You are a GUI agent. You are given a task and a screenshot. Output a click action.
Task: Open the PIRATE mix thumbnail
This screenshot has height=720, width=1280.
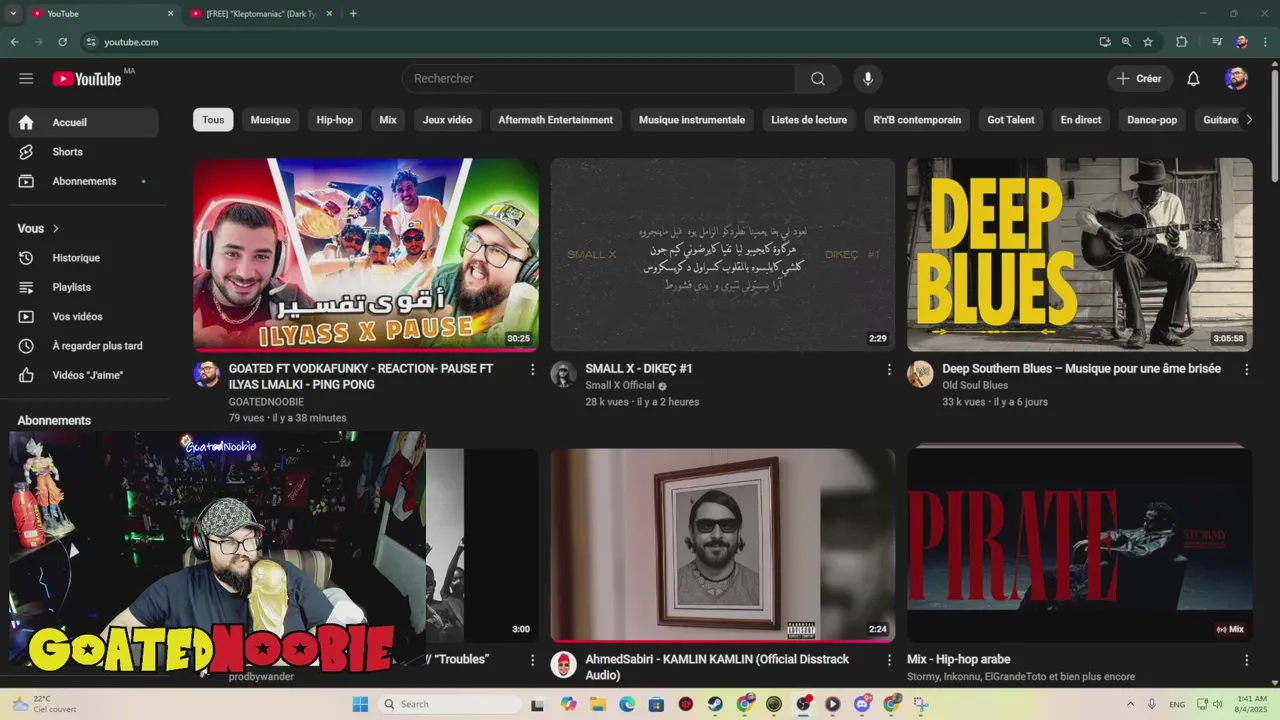coord(1080,544)
